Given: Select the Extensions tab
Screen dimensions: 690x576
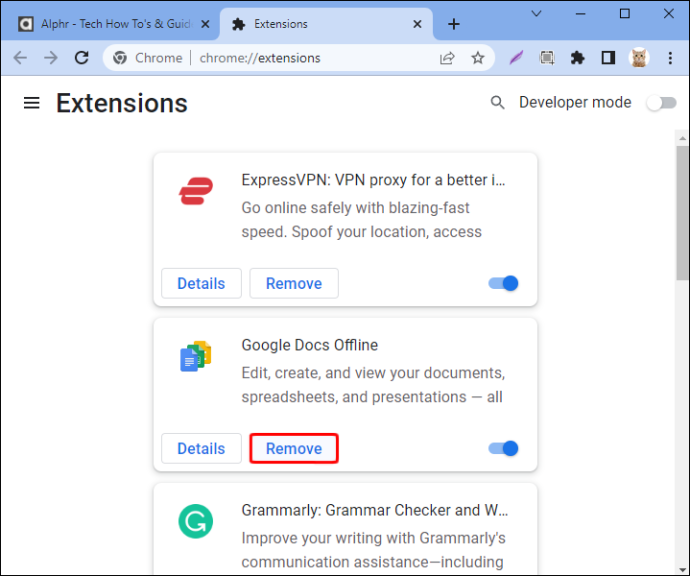Looking at the screenshot, I should coord(326,24).
